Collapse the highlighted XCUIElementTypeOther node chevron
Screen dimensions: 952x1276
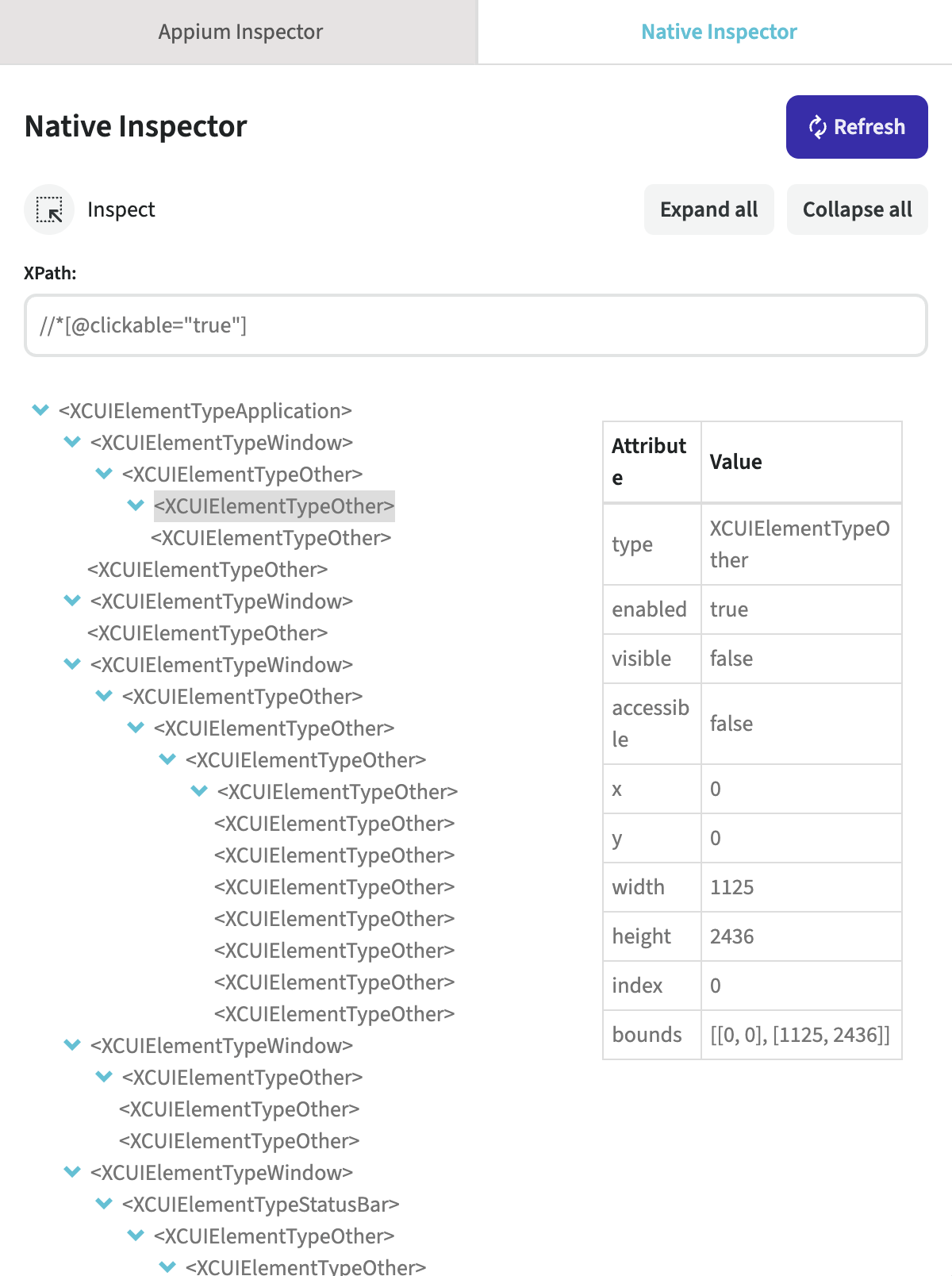point(136,505)
